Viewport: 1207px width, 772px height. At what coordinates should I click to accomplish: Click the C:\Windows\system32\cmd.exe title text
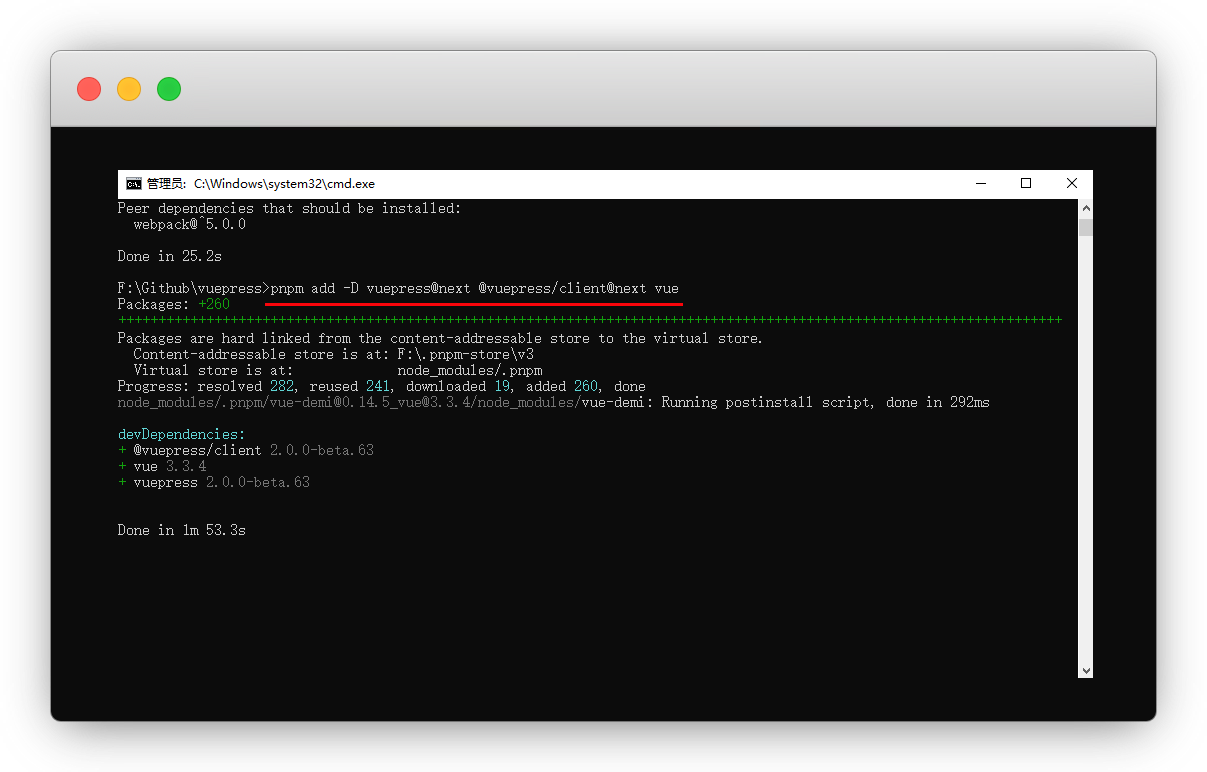284,184
